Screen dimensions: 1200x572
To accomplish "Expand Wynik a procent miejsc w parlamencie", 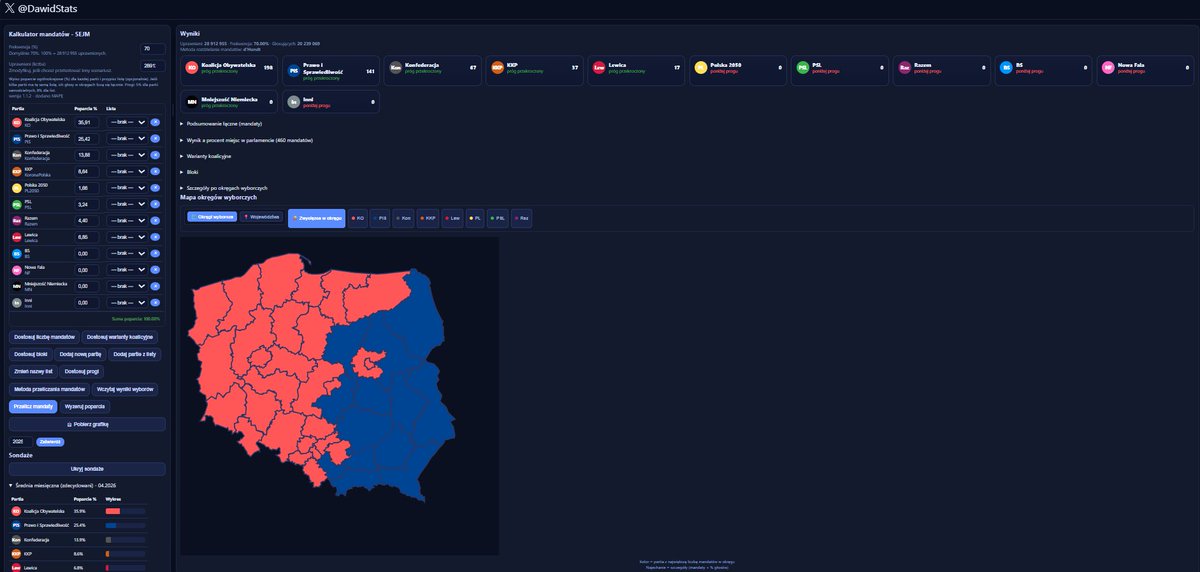I will click(246, 140).
